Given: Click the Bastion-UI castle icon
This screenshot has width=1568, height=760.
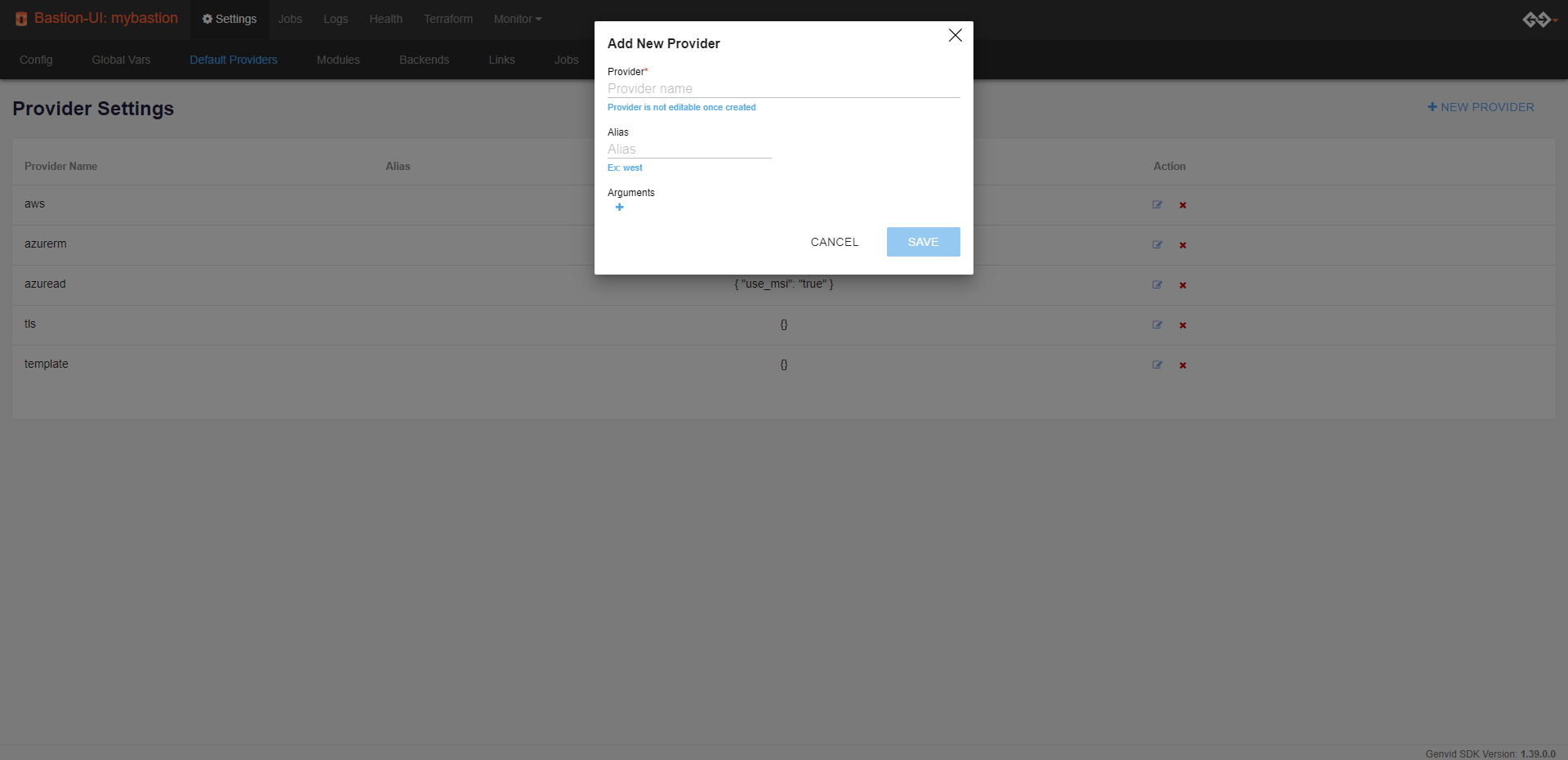Looking at the screenshot, I should click(x=21, y=19).
